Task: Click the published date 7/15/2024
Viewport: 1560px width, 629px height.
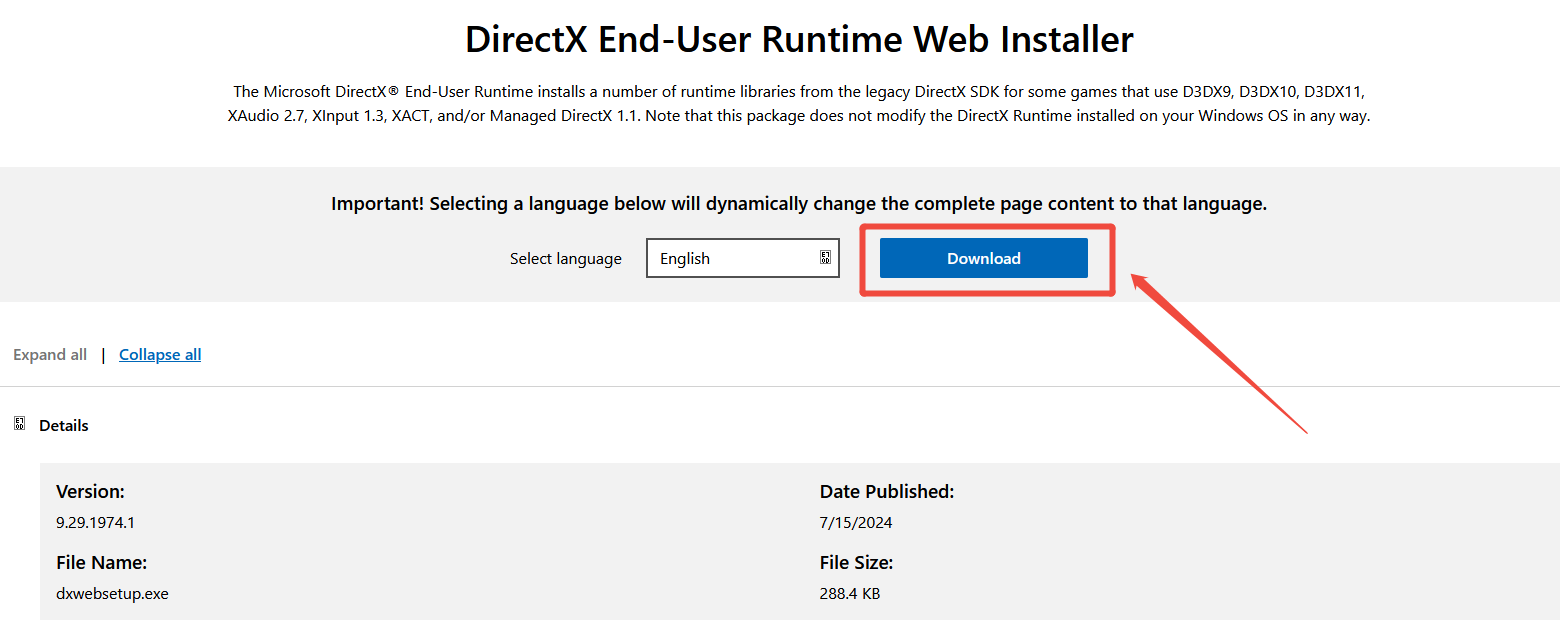Action: (856, 522)
